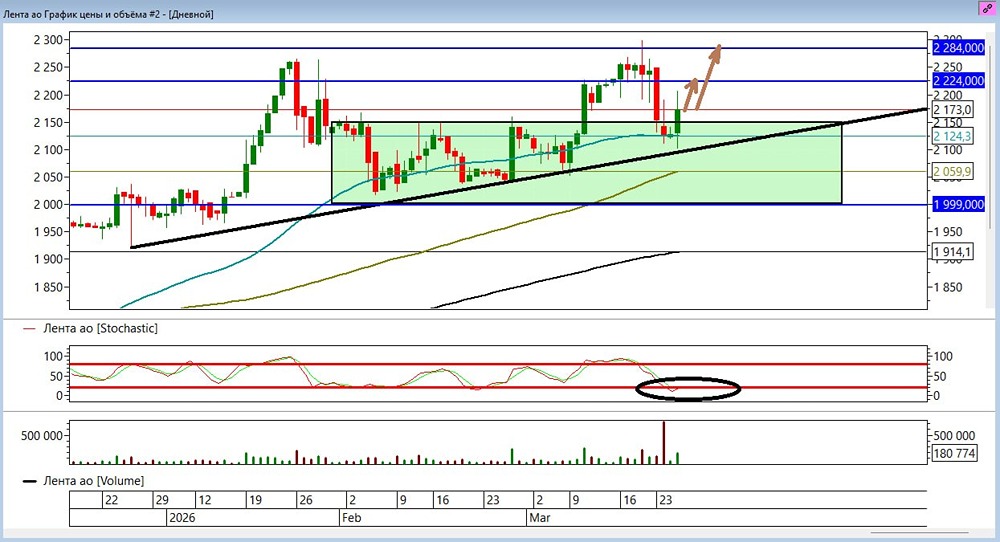Screen dimensions: 1000x542
Task: Click the 2 059,9 moving average value label
Action: [x=952, y=172]
